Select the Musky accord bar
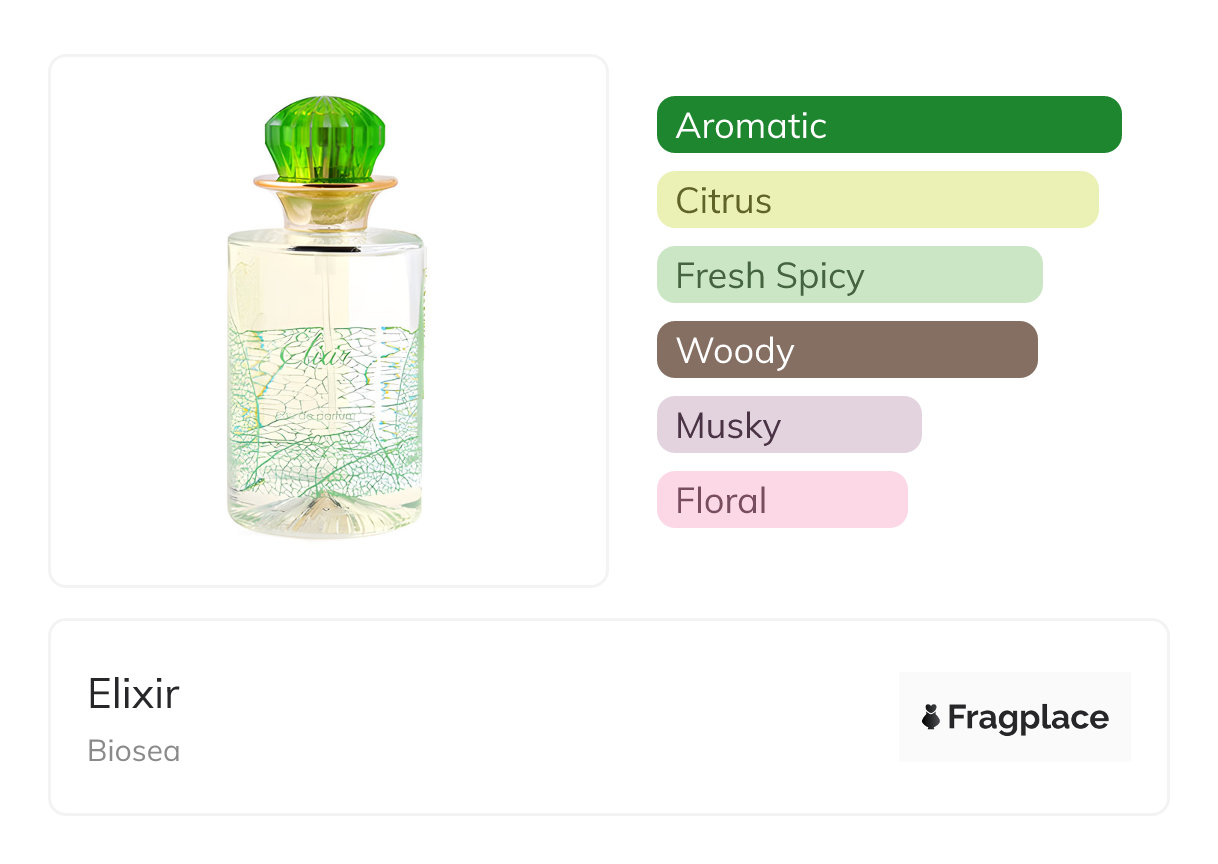 point(788,425)
